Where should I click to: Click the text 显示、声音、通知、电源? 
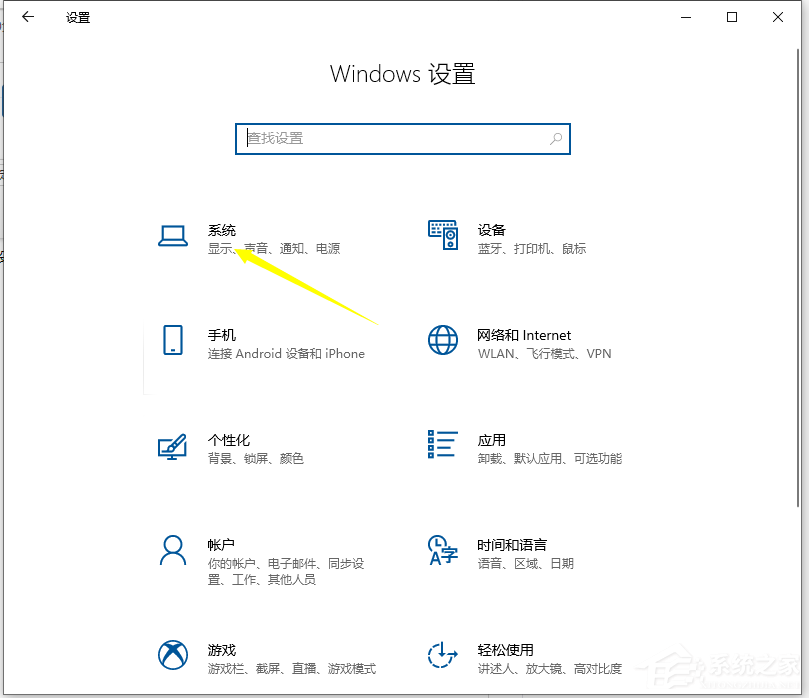274,249
